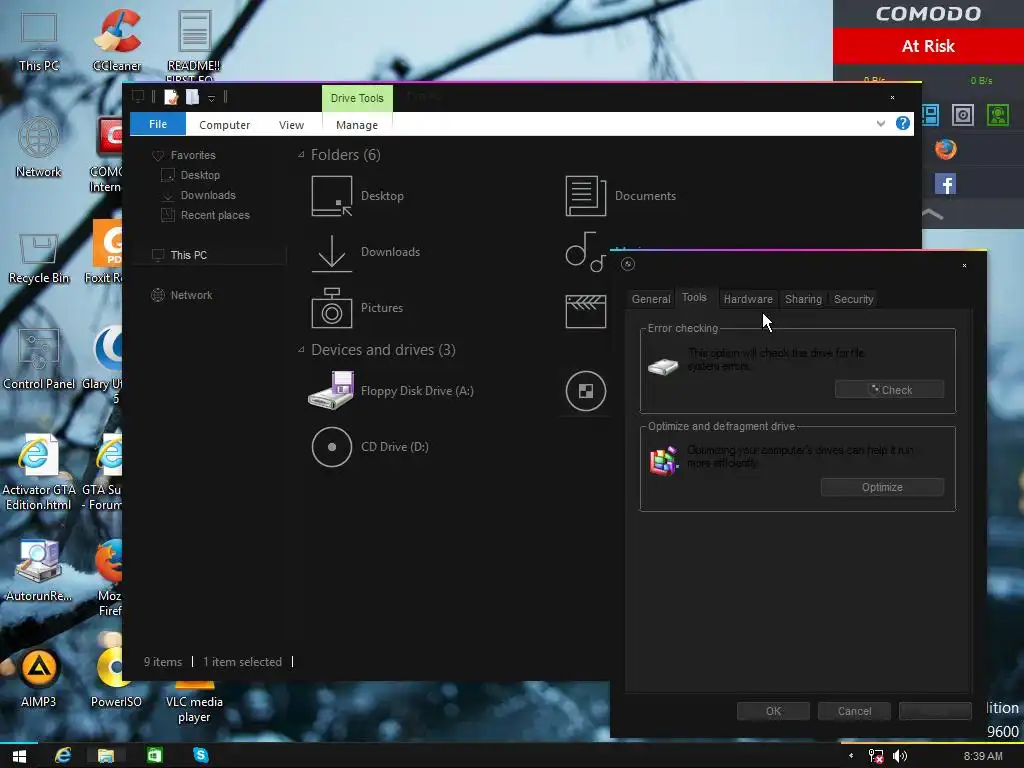This screenshot has height=768, width=1024.
Task: Switch to the Computer ribbon tab
Action: click(x=224, y=125)
